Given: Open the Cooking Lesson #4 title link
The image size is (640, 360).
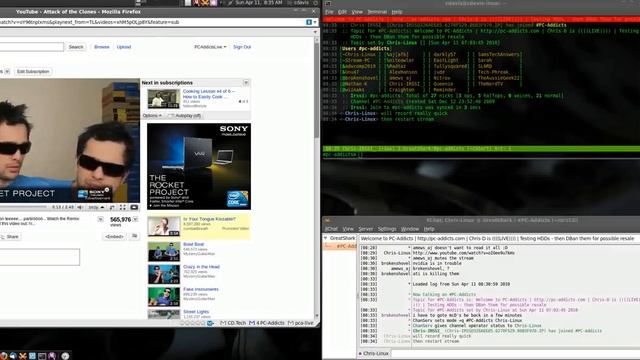Looking at the screenshot, I should point(209,94).
